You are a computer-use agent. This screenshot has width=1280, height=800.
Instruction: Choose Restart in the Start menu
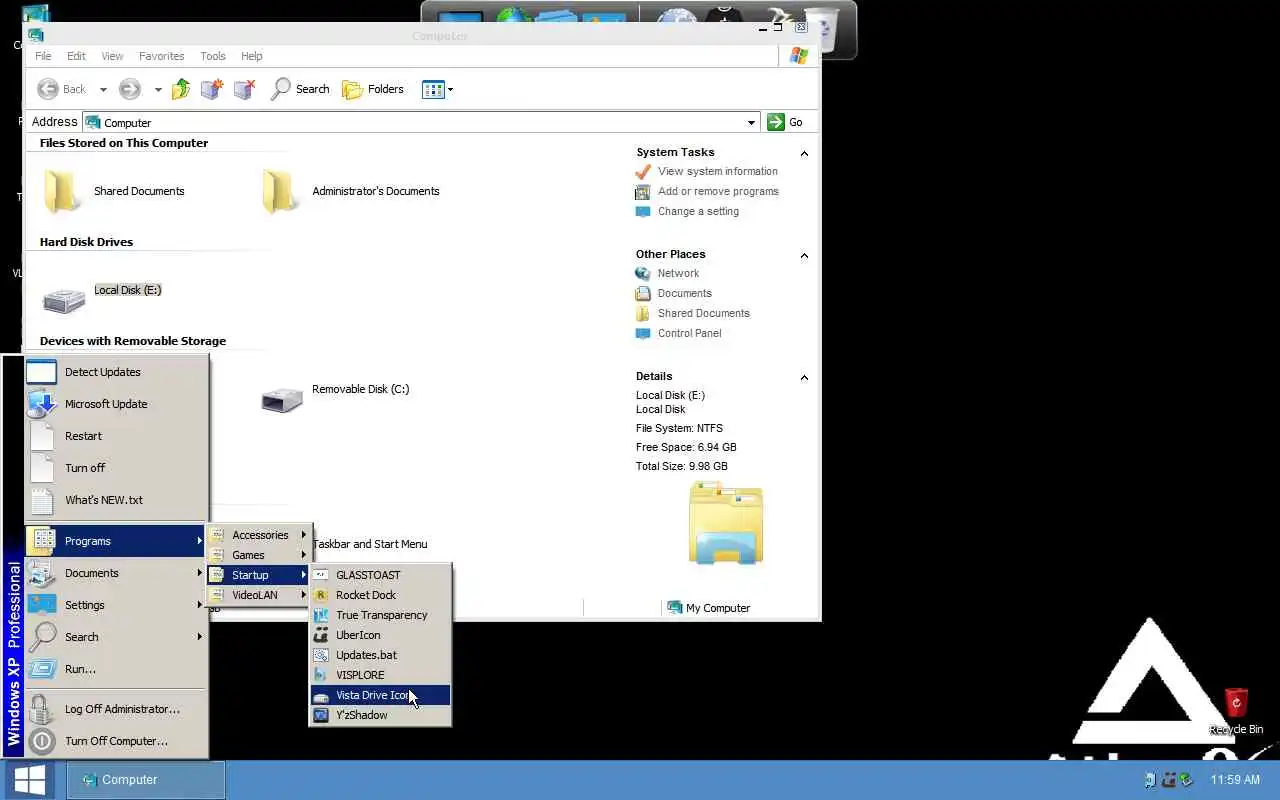pyautogui.click(x=116, y=436)
